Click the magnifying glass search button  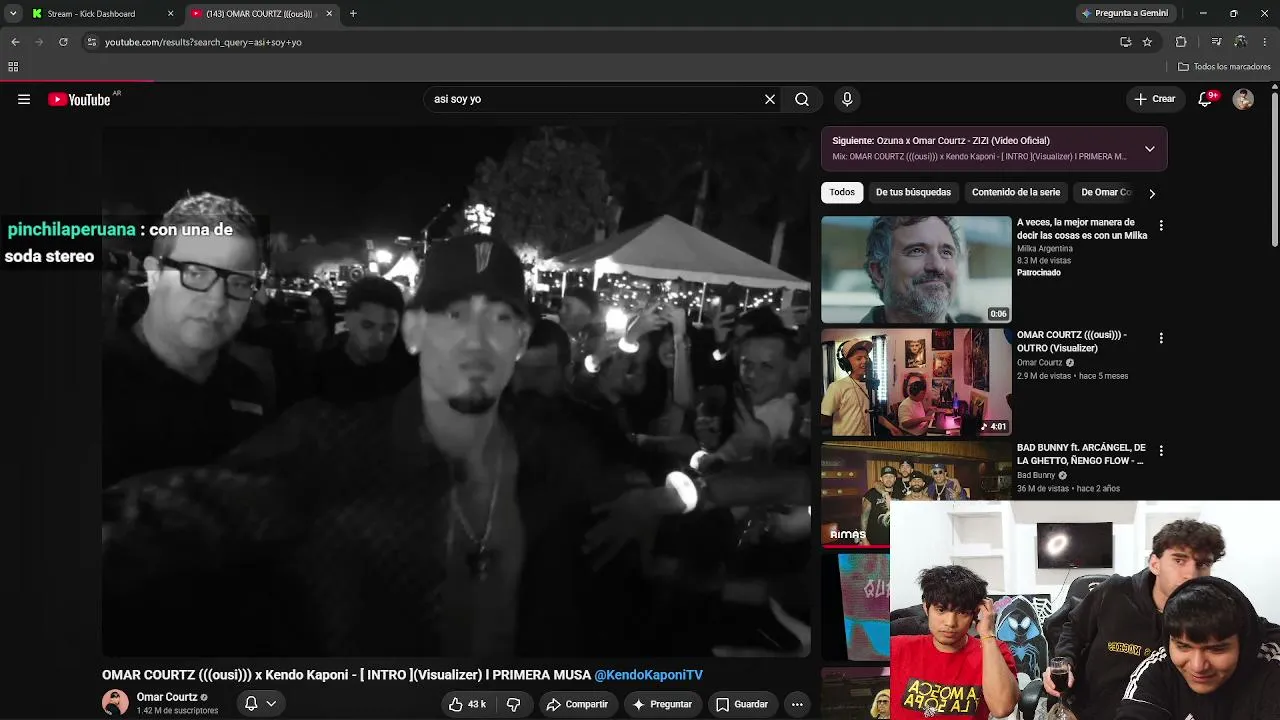(x=802, y=99)
